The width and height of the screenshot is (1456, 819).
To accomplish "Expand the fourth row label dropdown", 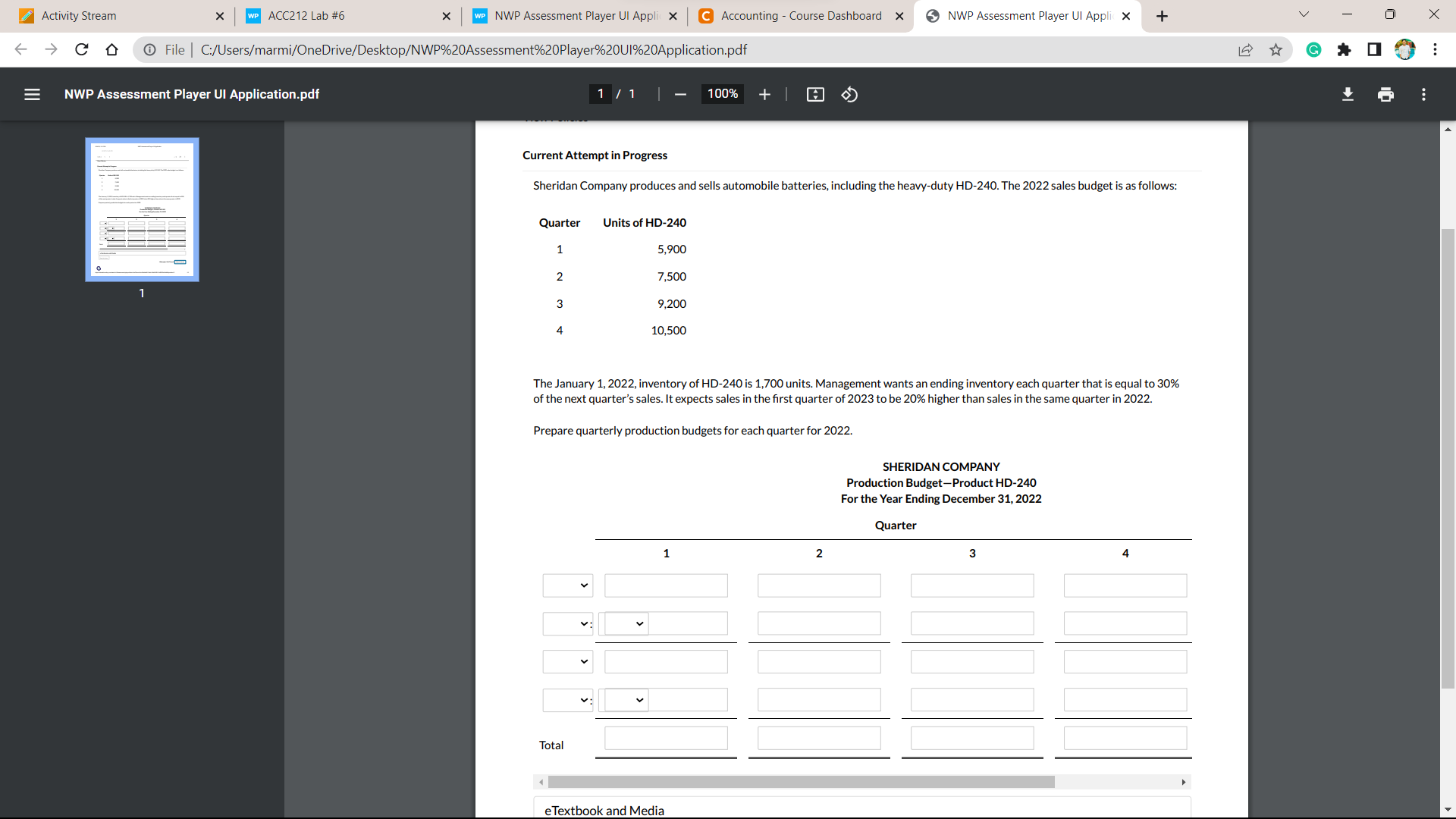I will 566,699.
